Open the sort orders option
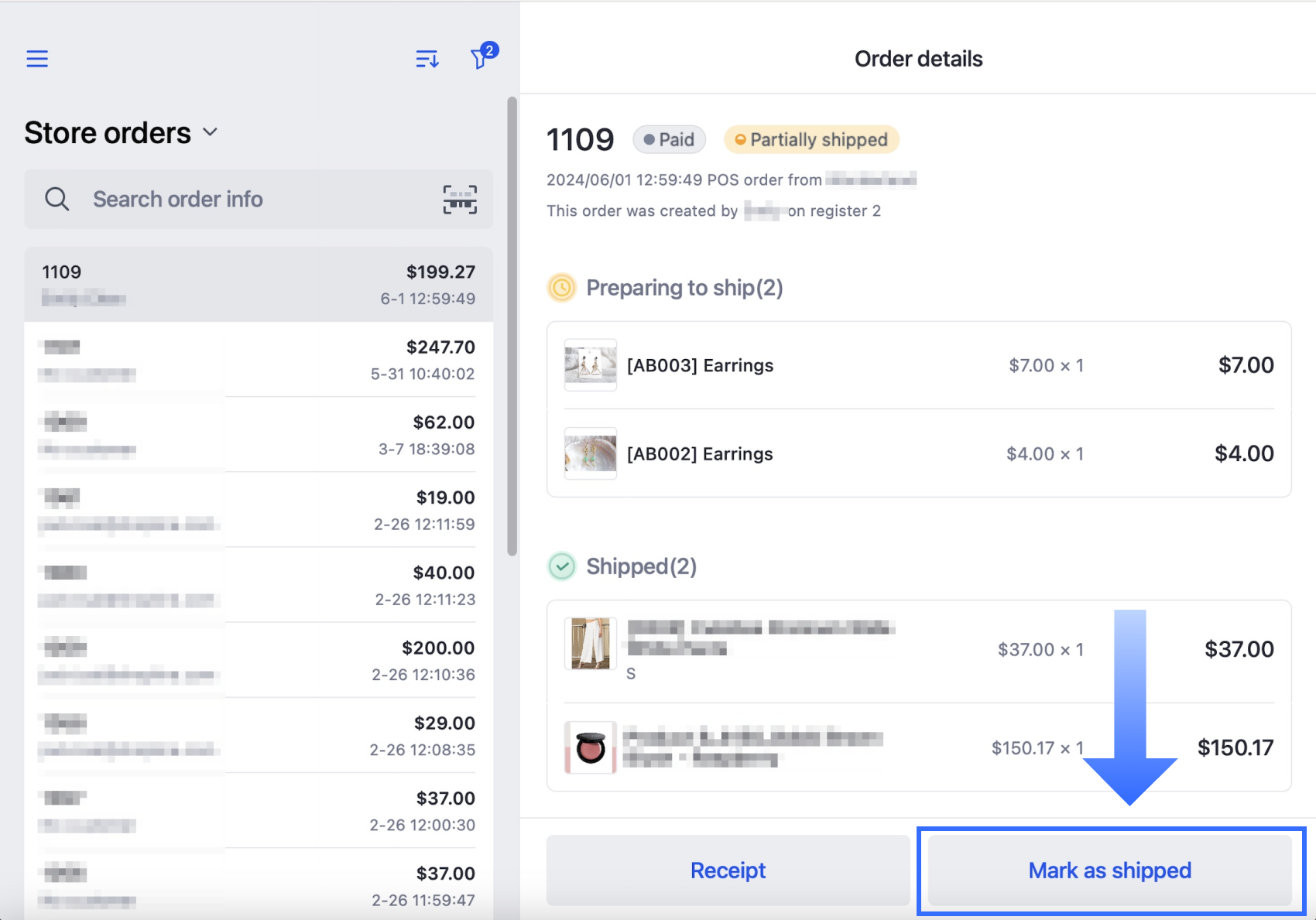The image size is (1316, 920). coord(427,59)
